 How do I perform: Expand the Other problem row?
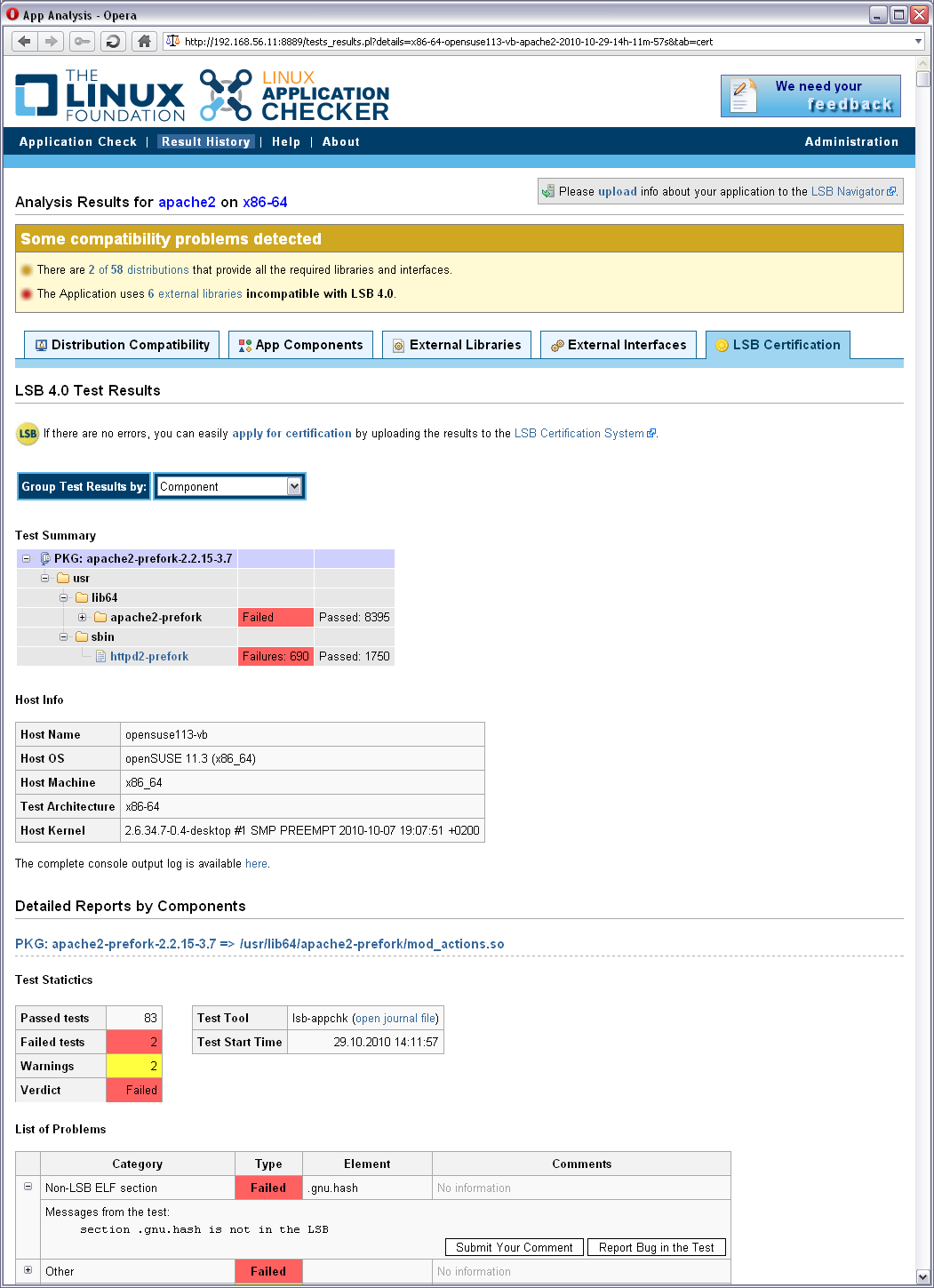28,1270
